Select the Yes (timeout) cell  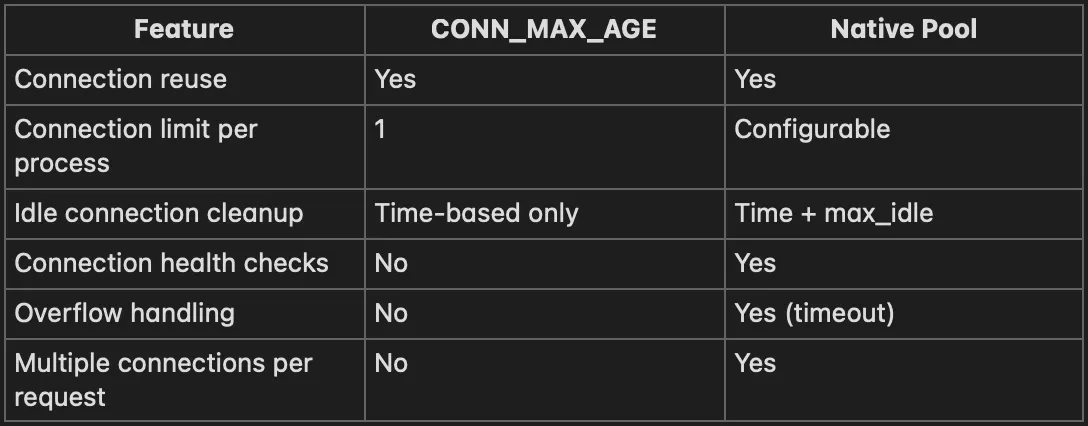[x=814, y=313]
